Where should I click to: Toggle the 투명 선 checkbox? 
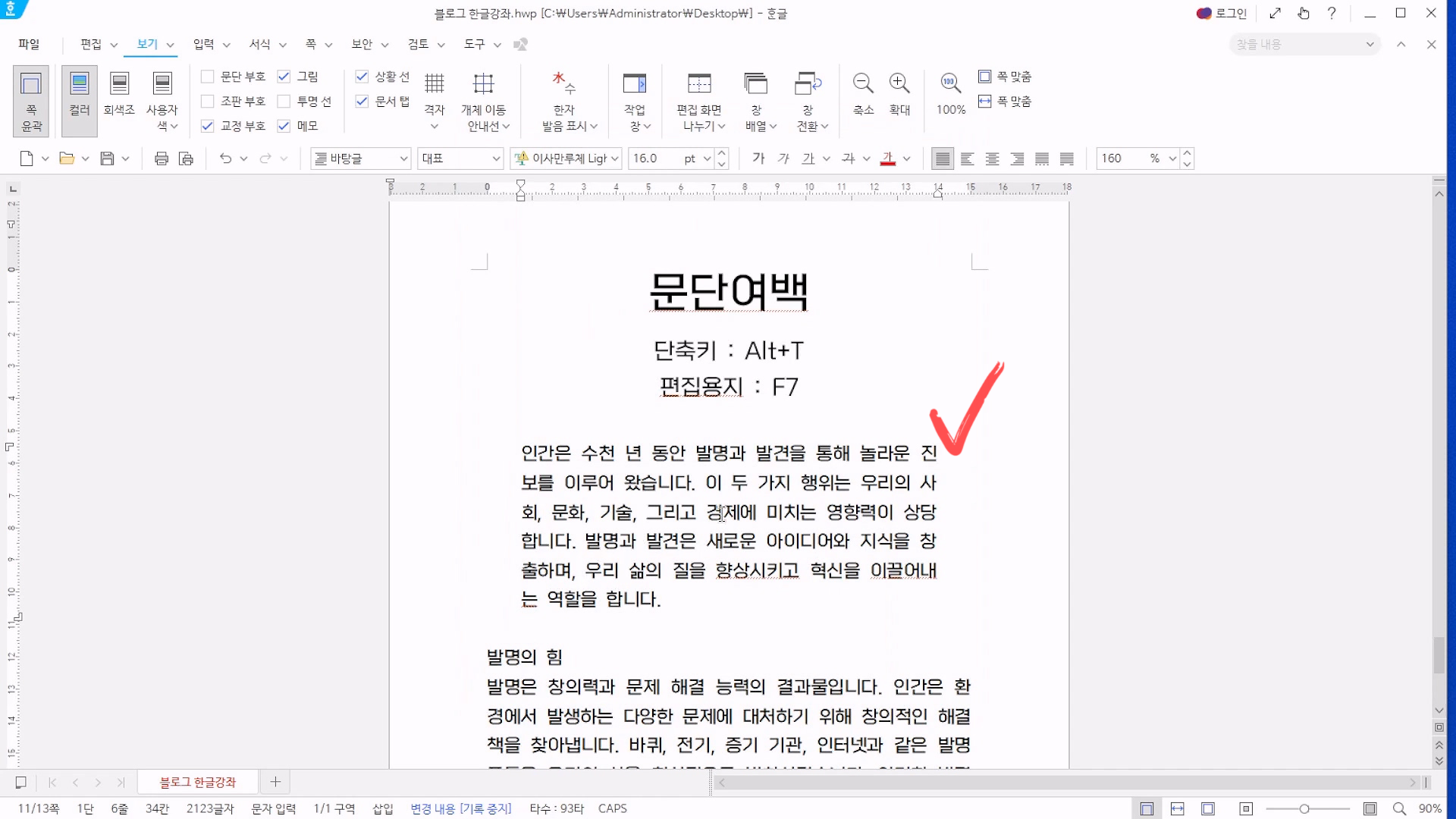[284, 101]
